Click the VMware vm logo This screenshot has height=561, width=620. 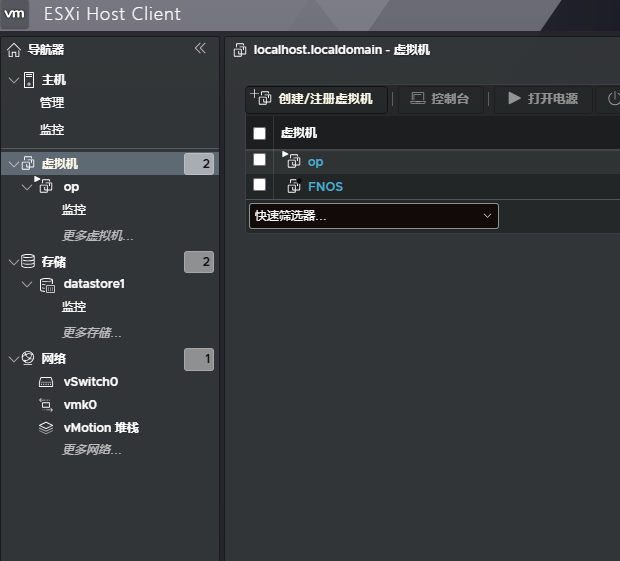pyautogui.click(x=14, y=14)
